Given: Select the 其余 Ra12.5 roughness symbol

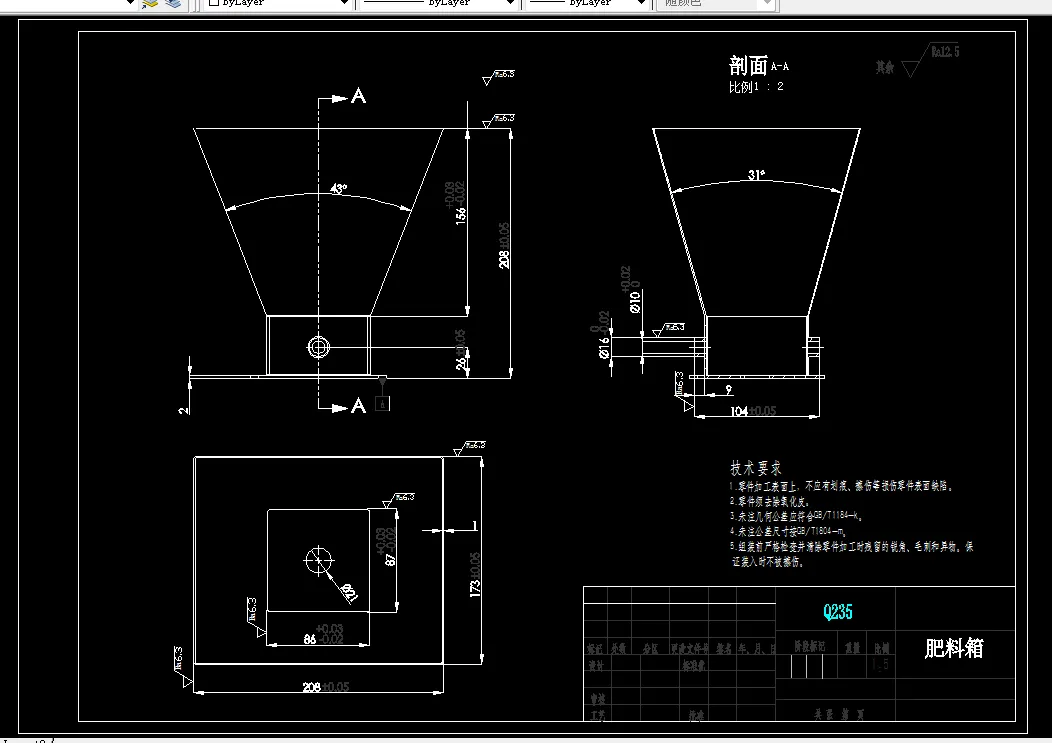Looking at the screenshot, I should 918,60.
